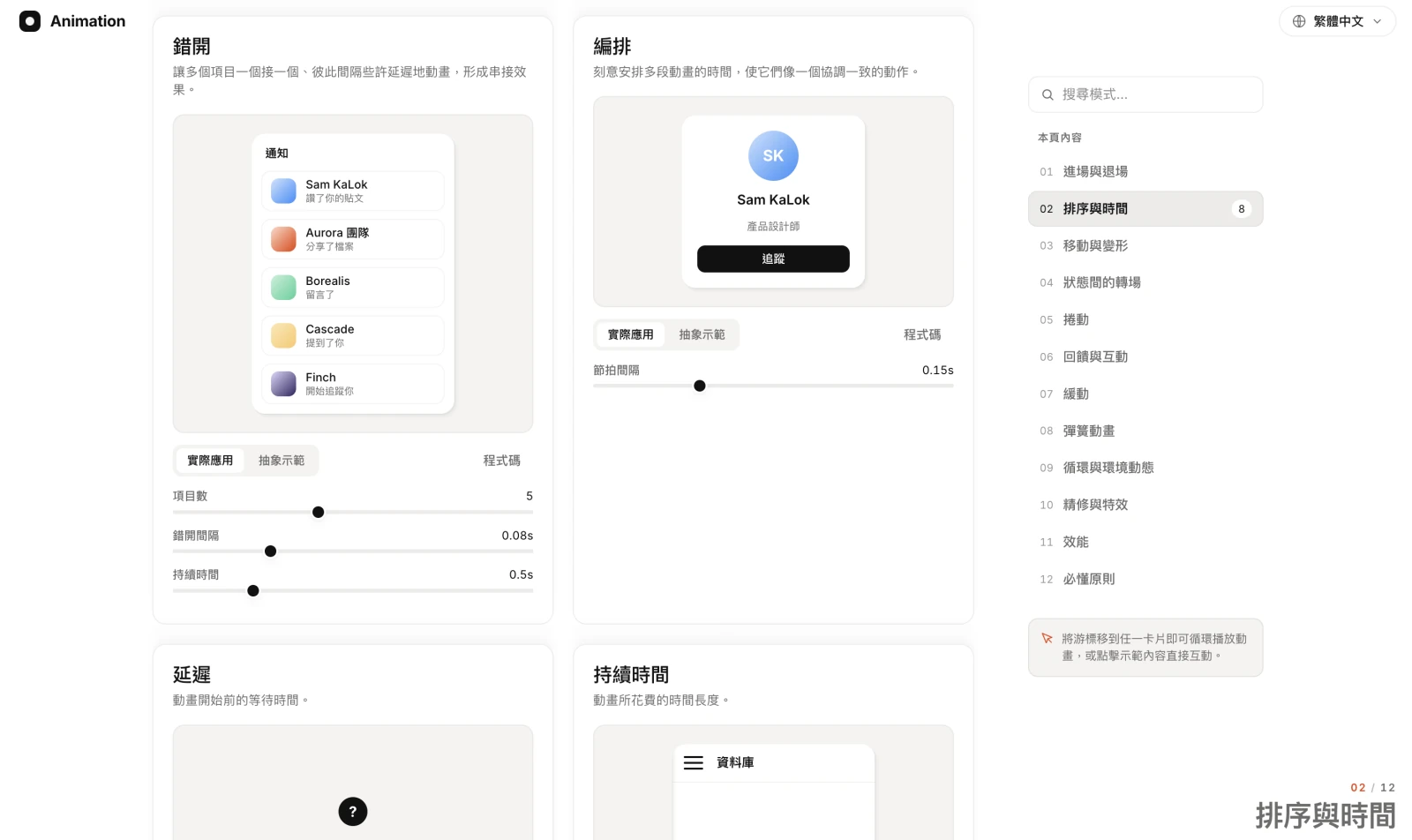Adjust the 項目數 slider handle
Viewport: 1412px width, 840px height.
[x=319, y=513]
